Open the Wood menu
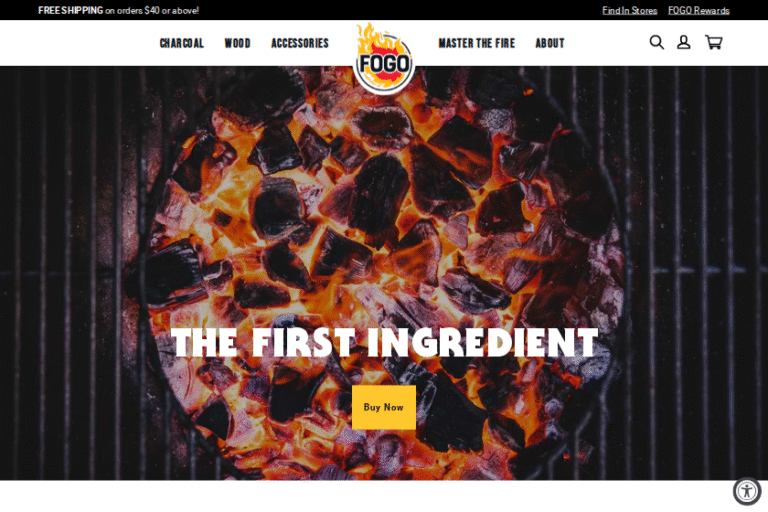The height and width of the screenshot is (512, 768). pyautogui.click(x=238, y=43)
